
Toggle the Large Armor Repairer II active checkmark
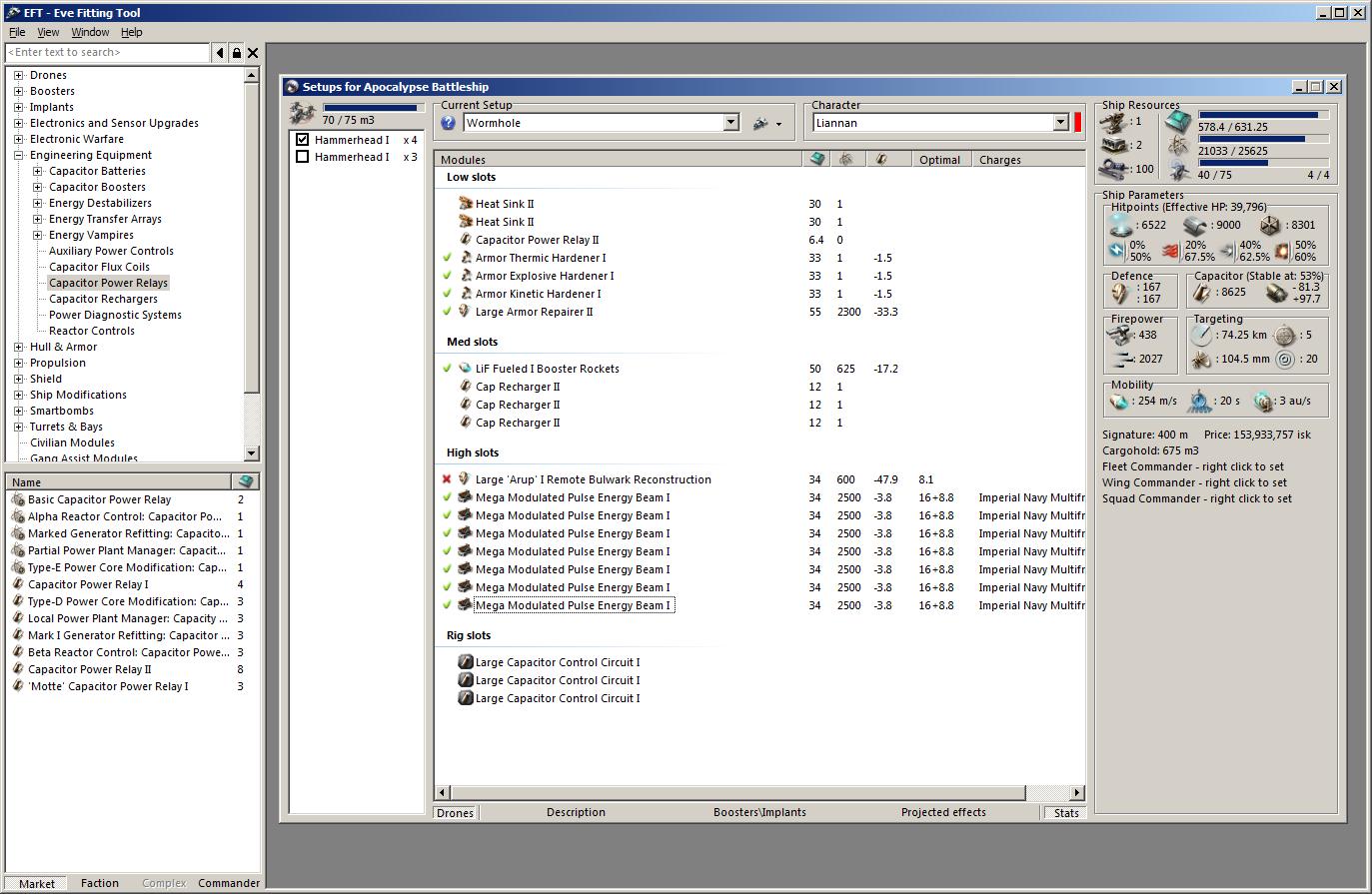coord(448,312)
